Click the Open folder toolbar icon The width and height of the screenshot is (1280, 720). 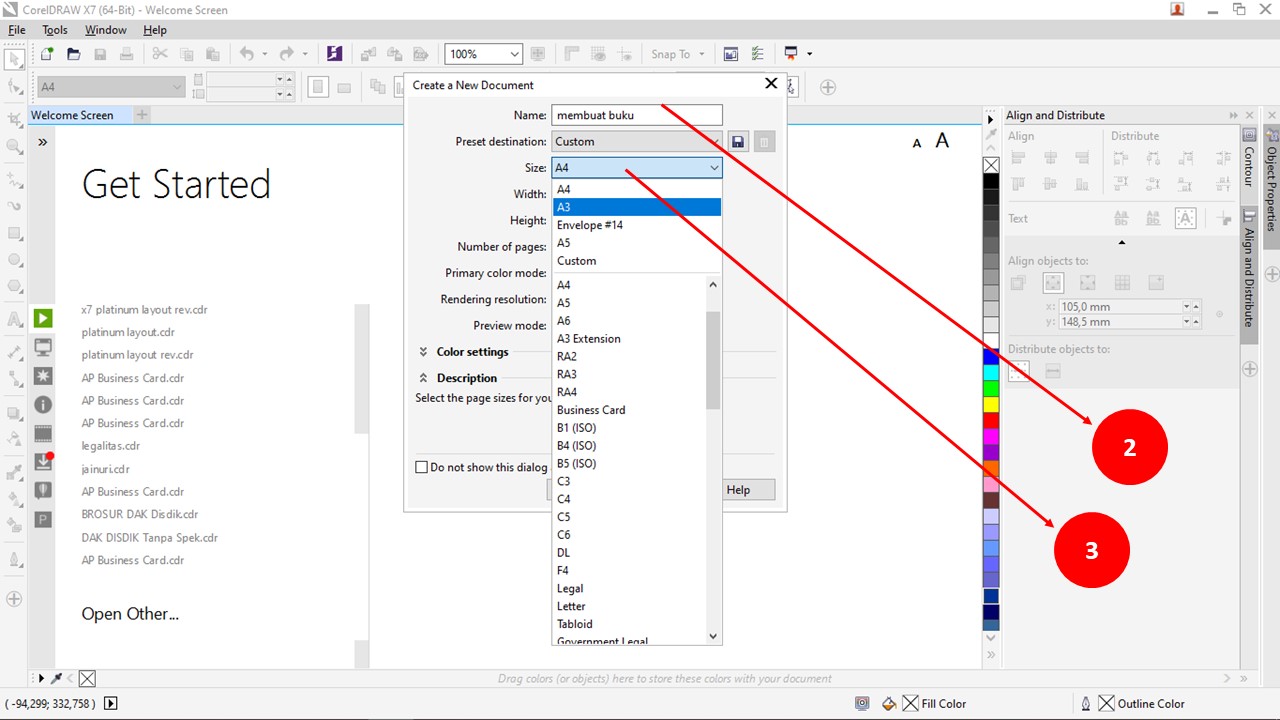tap(74, 54)
